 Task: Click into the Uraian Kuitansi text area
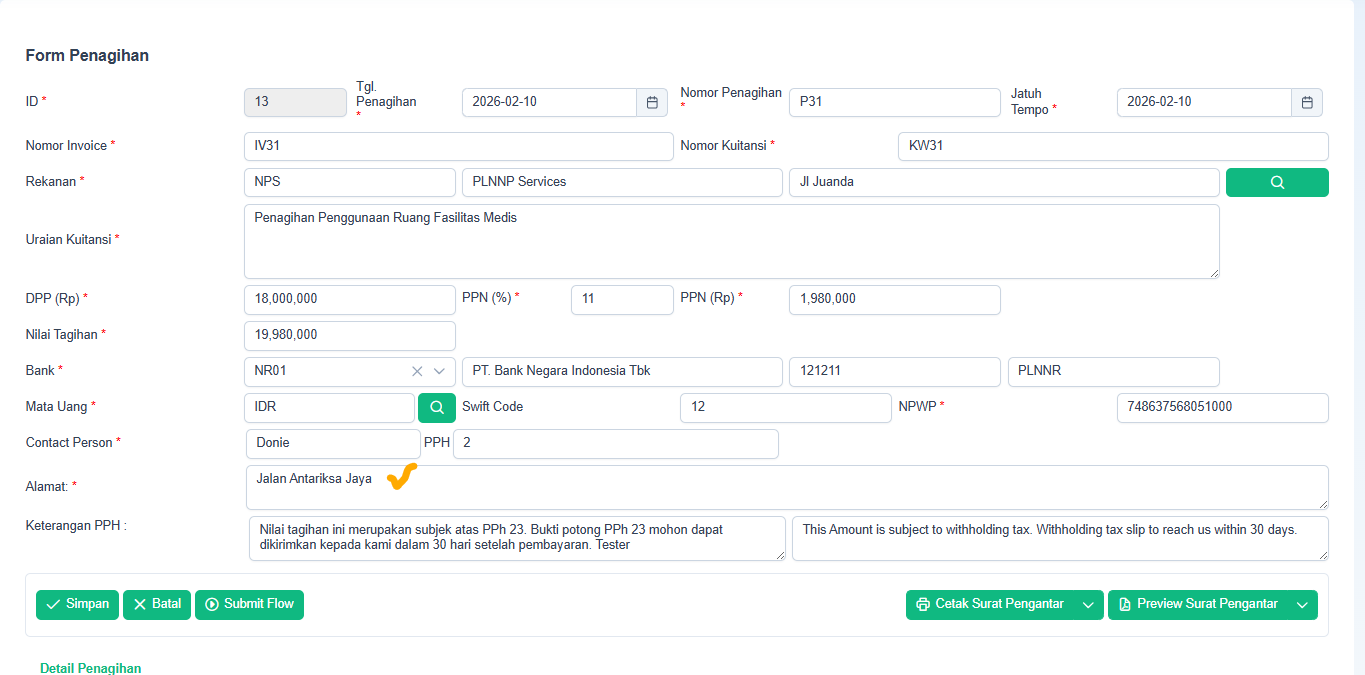point(730,242)
